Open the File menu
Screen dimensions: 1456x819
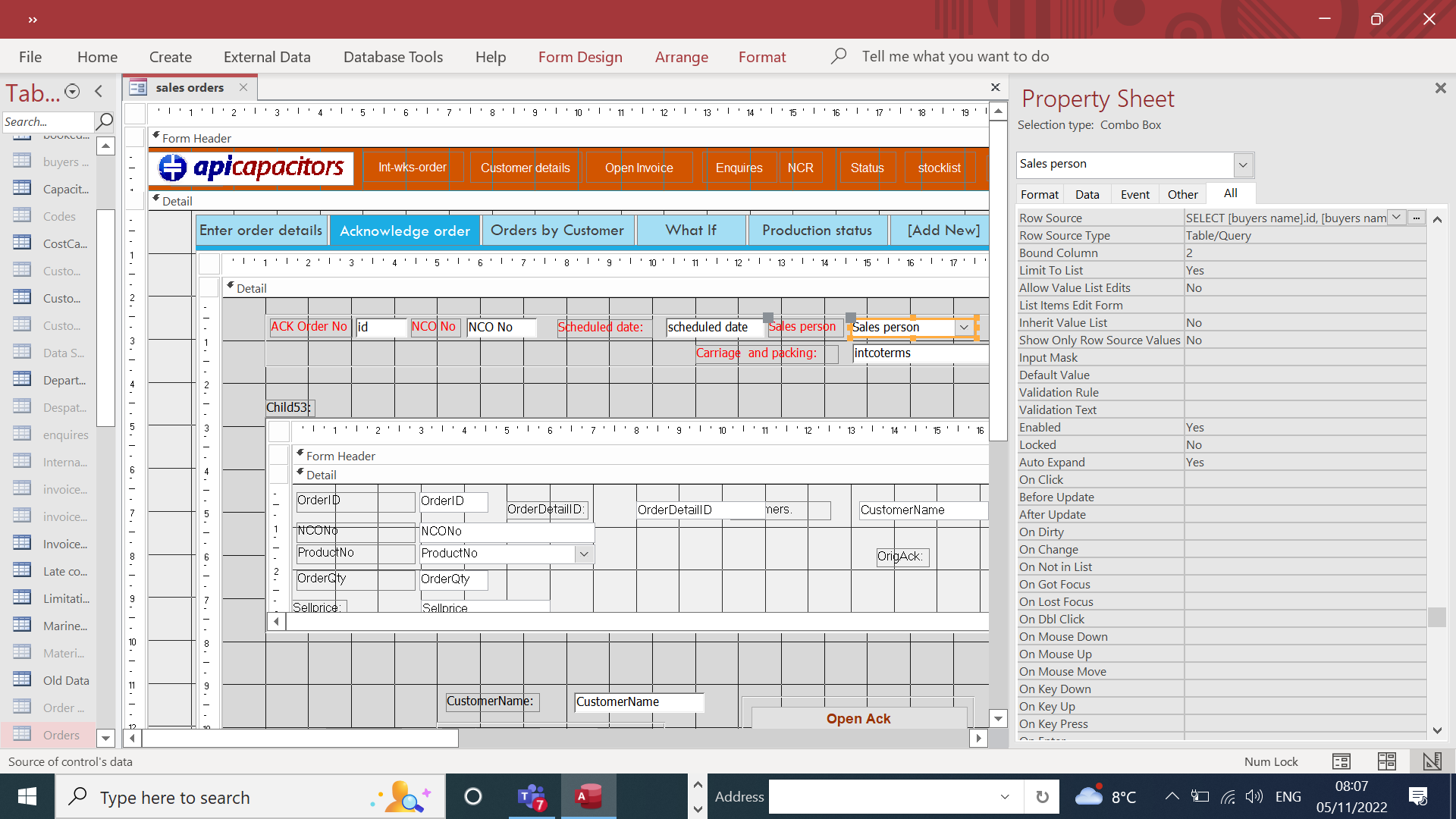(30, 57)
